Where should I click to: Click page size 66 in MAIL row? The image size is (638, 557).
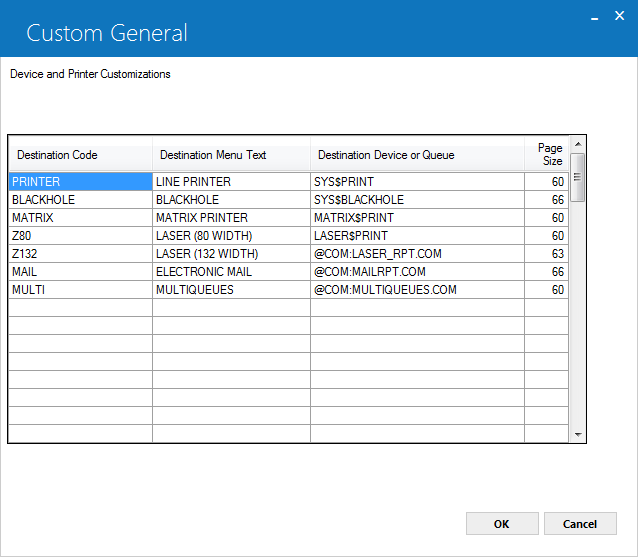[x=546, y=271]
